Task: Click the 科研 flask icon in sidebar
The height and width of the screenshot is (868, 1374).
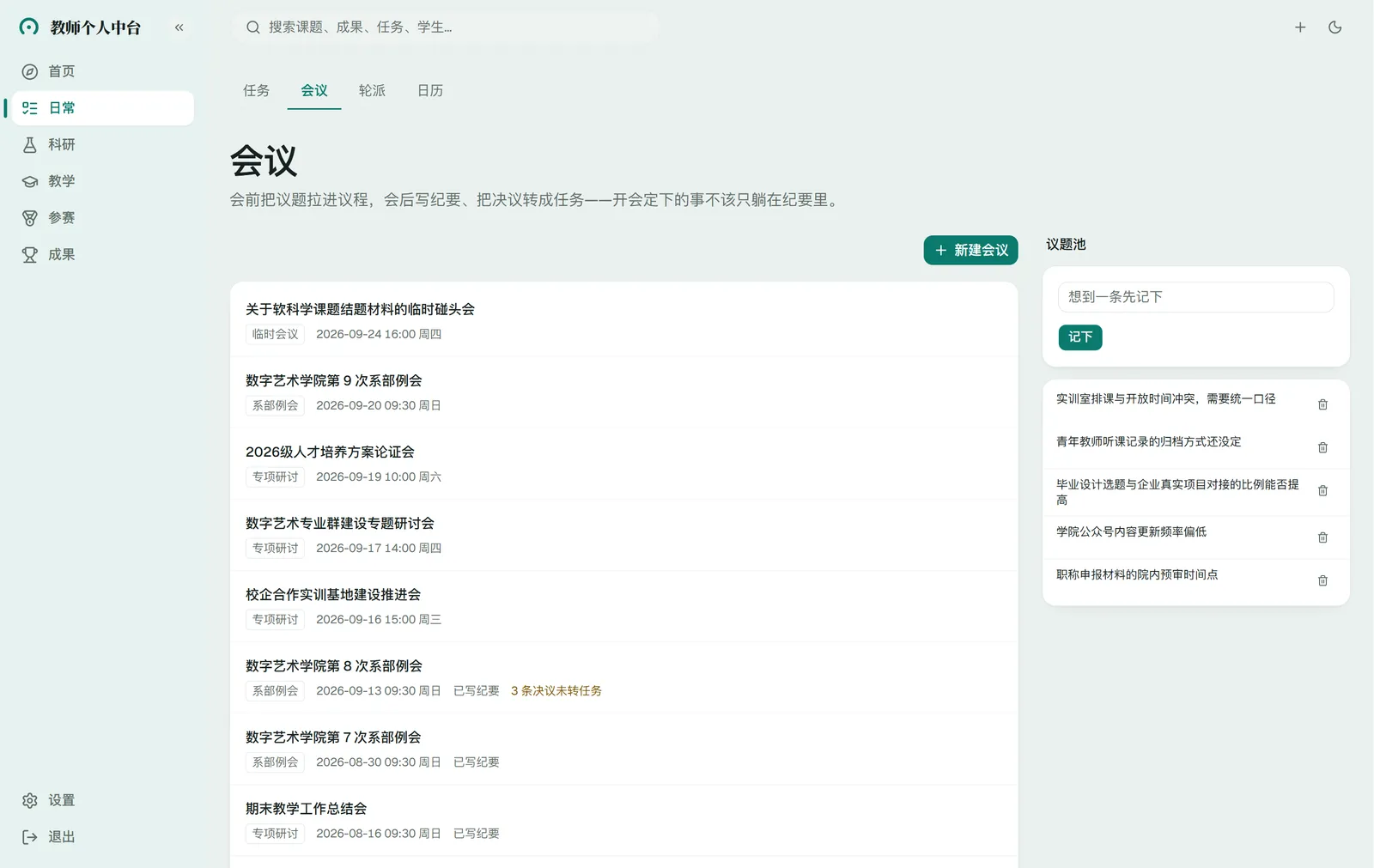Action: click(x=30, y=145)
